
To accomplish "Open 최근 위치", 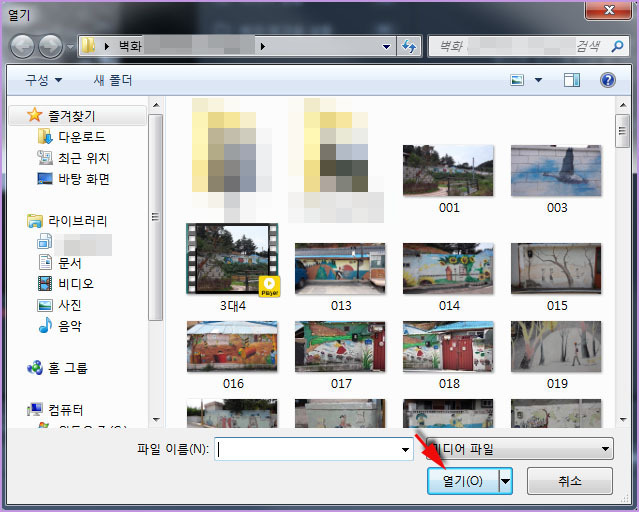I will click(84, 158).
